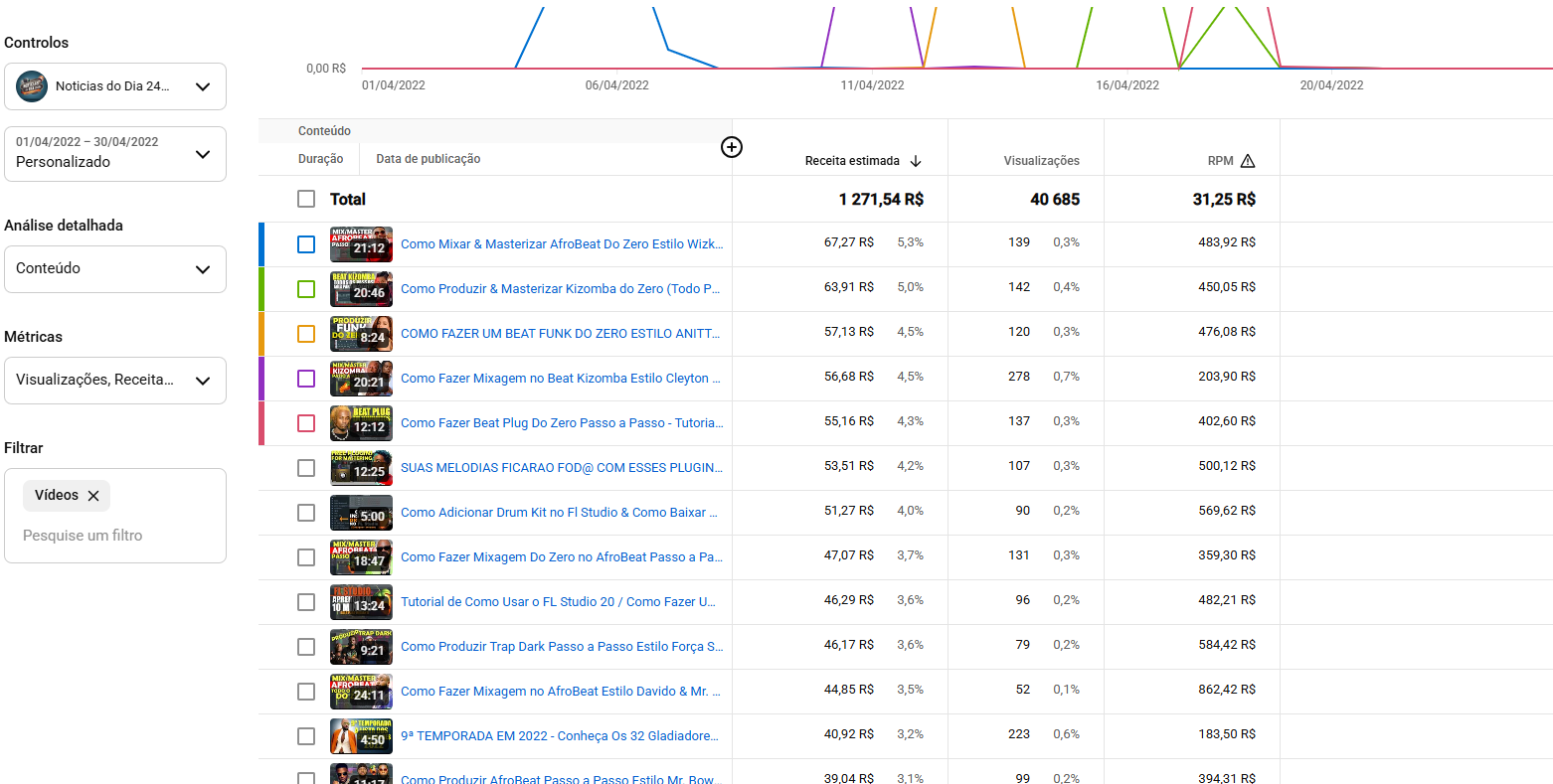The image size is (1553, 784).
Task: Toggle checkbox for Como Fazer Beat Plug video
Action: pyautogui.click(x=306, y=423)
